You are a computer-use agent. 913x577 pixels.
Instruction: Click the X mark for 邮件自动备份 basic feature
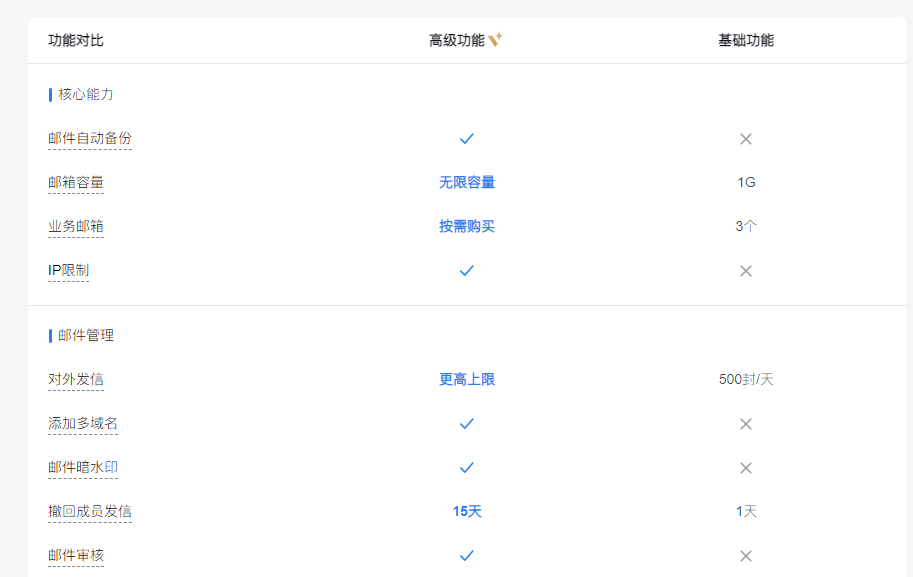[x=745, y=138]
